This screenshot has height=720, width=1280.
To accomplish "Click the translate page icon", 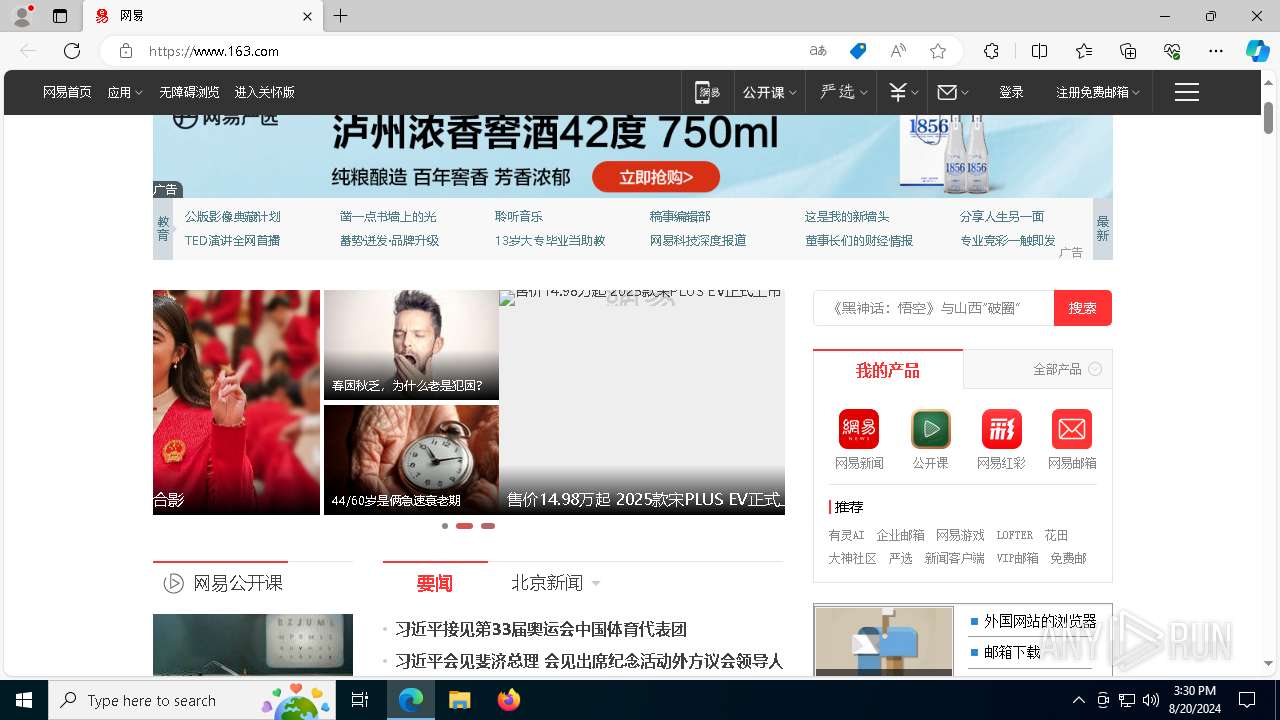I will point(818,51).
